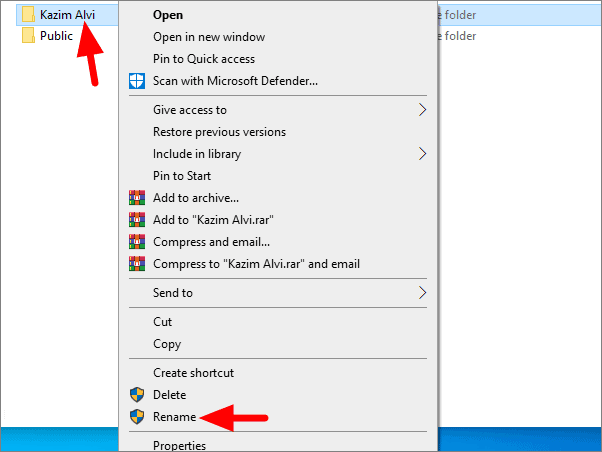
Task: Select the Kazim Alvi folder name
Action: tap(67, 15)
